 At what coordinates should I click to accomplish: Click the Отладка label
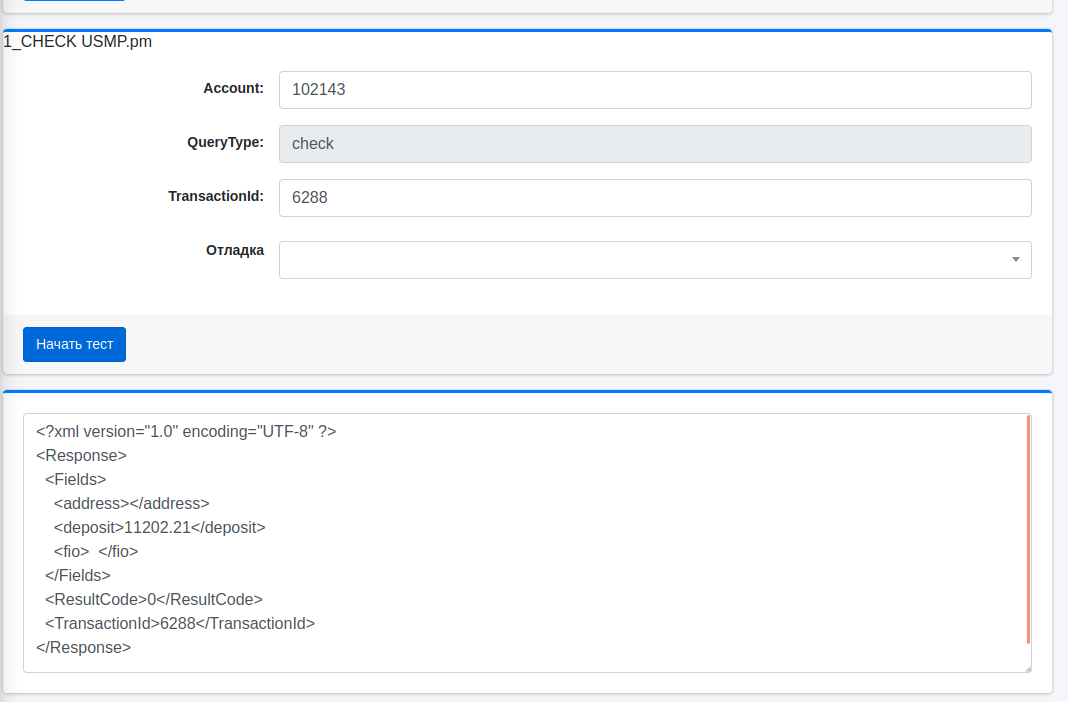coord(235,250)
